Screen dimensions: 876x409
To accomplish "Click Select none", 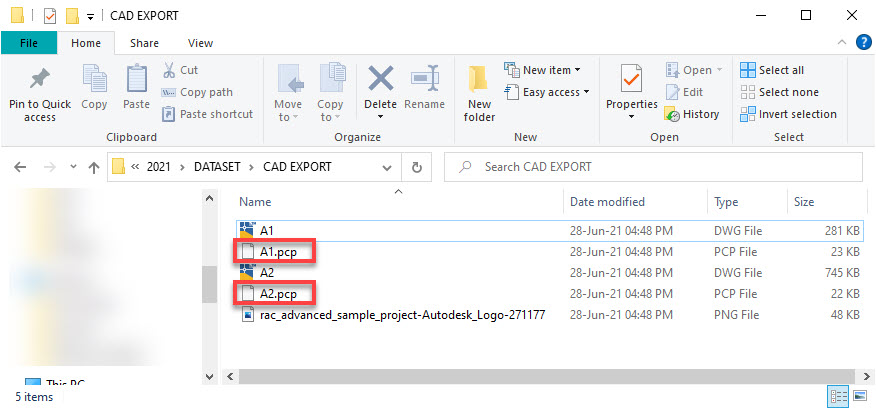I will pos(779,92).
